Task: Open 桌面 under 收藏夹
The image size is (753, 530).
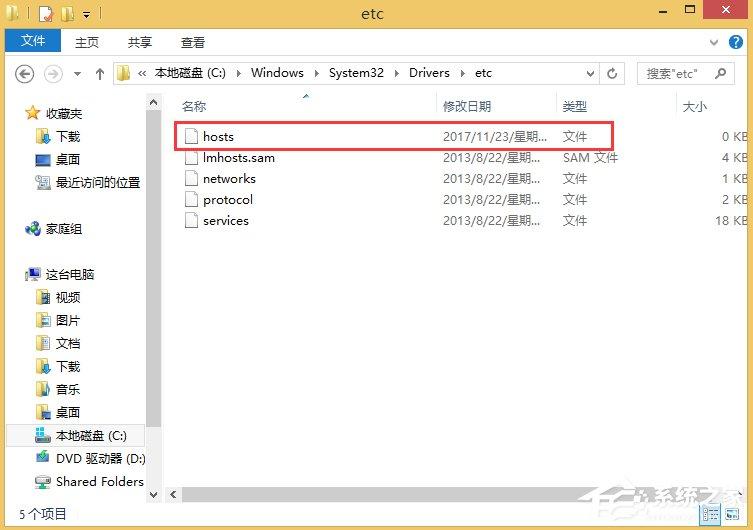Action: tap(67, 160)
